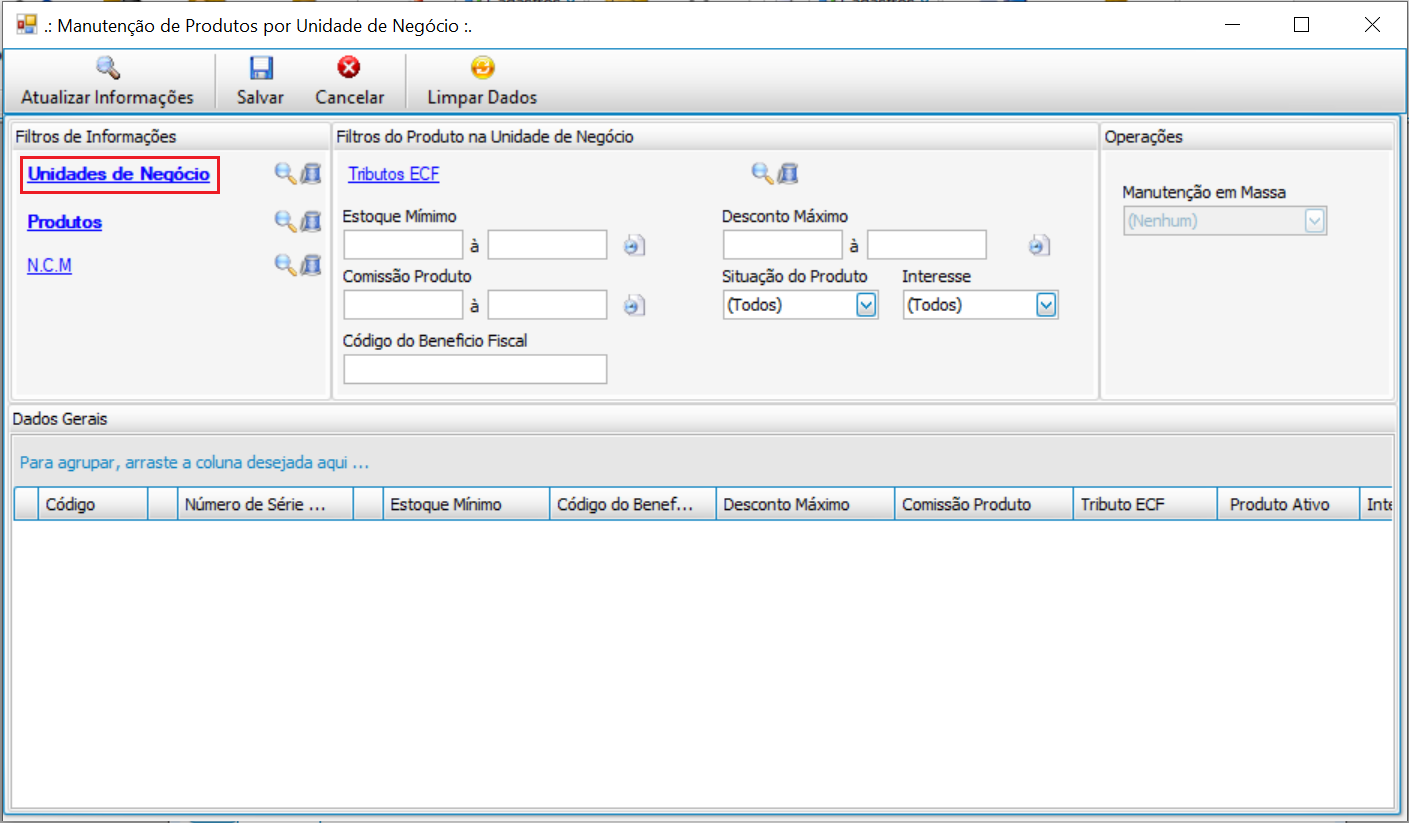Open the Produtos link
The height and width of the screenshot is (823, 1409).
[x=64, y=222]
